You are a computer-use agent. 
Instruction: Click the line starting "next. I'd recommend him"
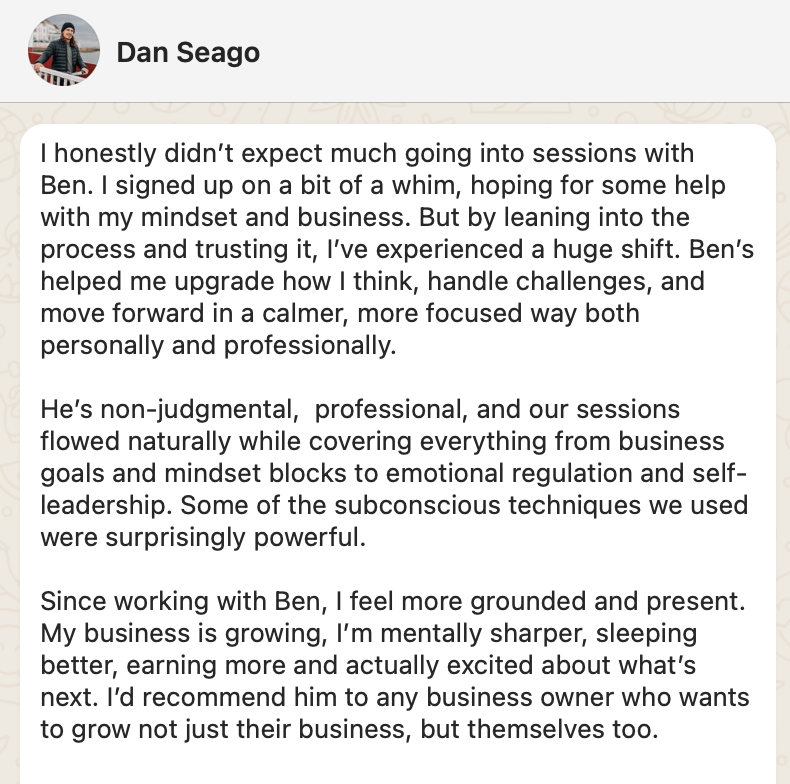coord(394,697)
